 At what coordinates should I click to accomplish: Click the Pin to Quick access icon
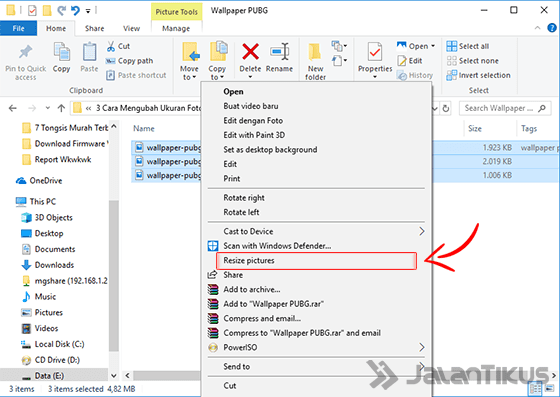click(x=26, y=52)
